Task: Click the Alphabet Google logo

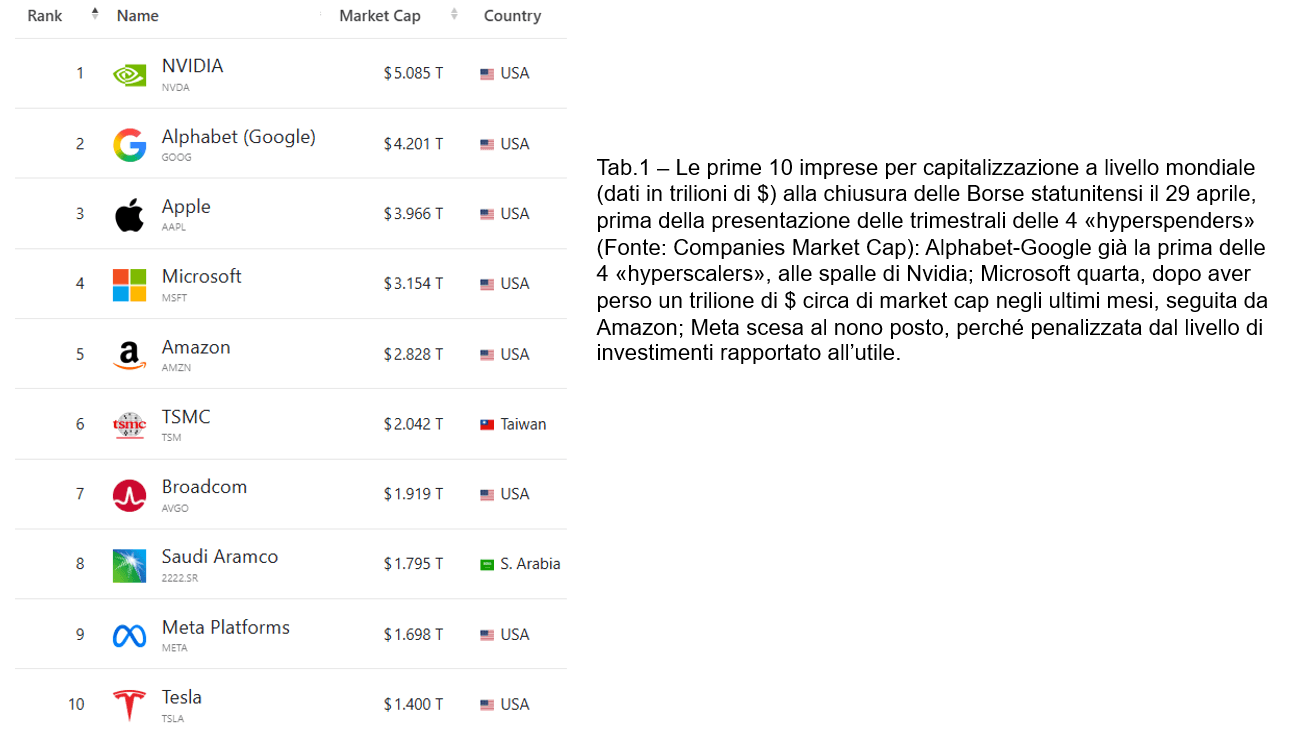Action: [129, 145]
